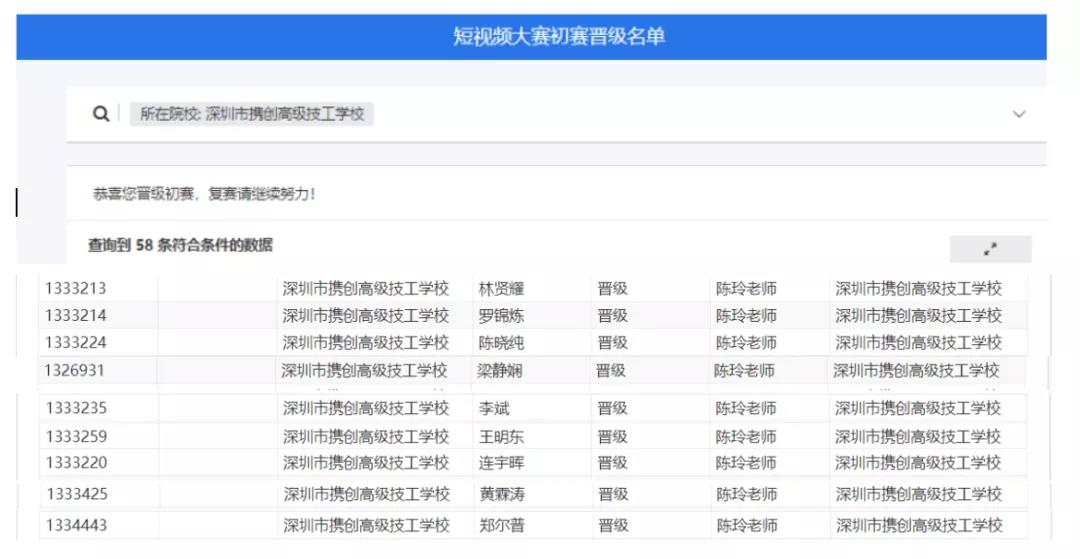1080x559 pixels.
Task: Click 晋级 status in 林贤耀 row
Action: (612, 288)
